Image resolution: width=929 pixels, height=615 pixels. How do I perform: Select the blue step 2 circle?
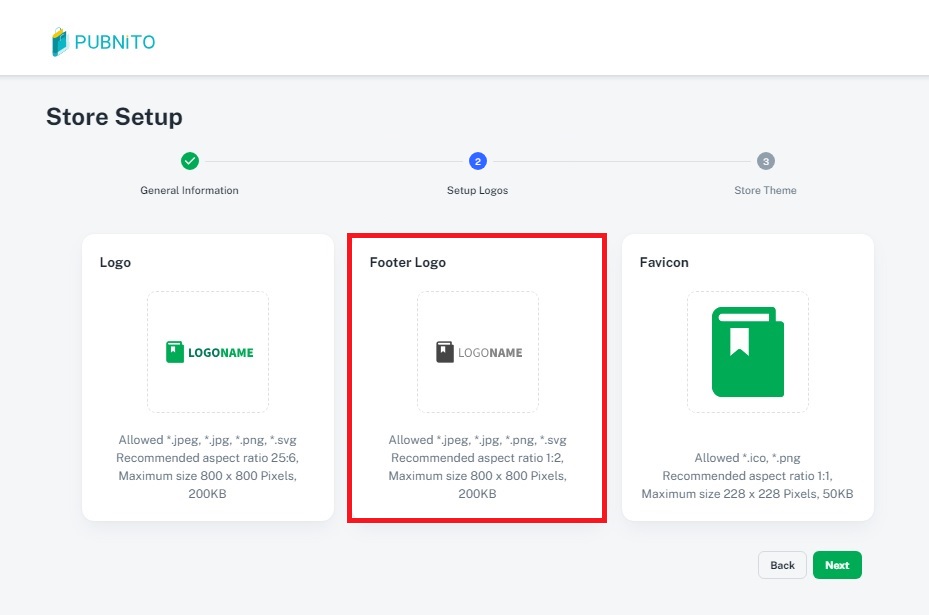click(477, 161)
